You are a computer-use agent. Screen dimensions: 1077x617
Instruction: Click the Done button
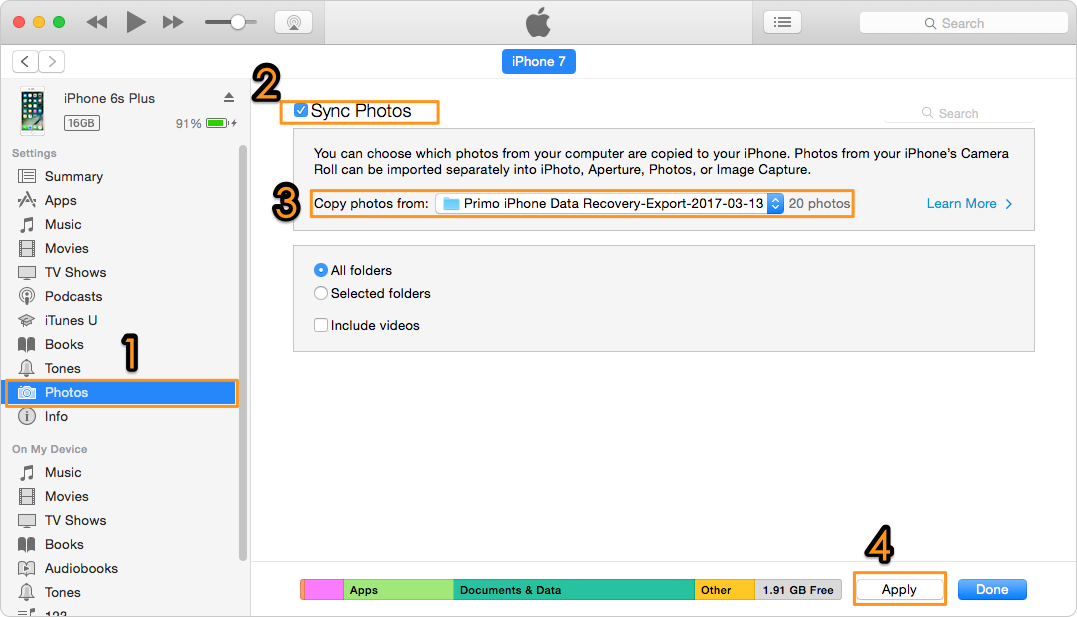(x=992, y=590)
